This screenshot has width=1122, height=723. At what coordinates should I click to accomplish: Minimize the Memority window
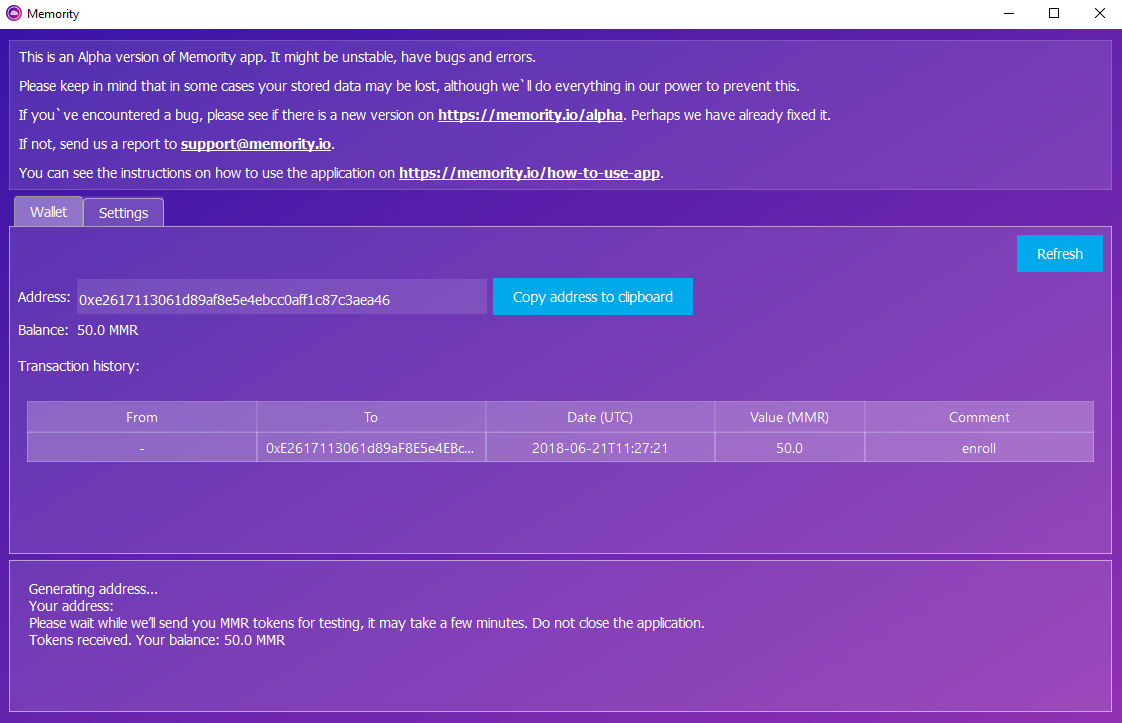click(1009, 14)
